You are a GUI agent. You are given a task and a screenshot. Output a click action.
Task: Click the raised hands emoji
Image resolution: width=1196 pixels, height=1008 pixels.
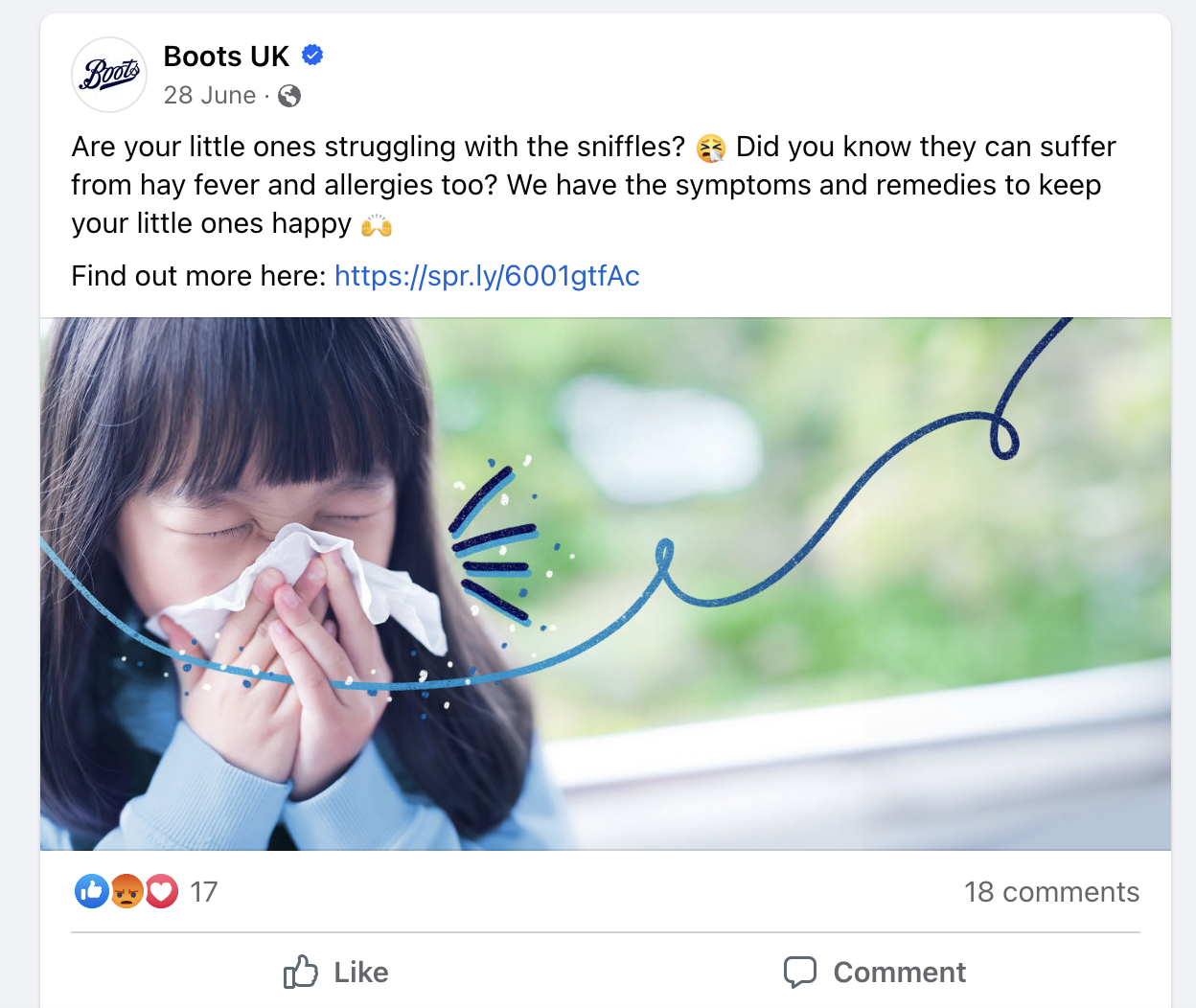[377, 225]
